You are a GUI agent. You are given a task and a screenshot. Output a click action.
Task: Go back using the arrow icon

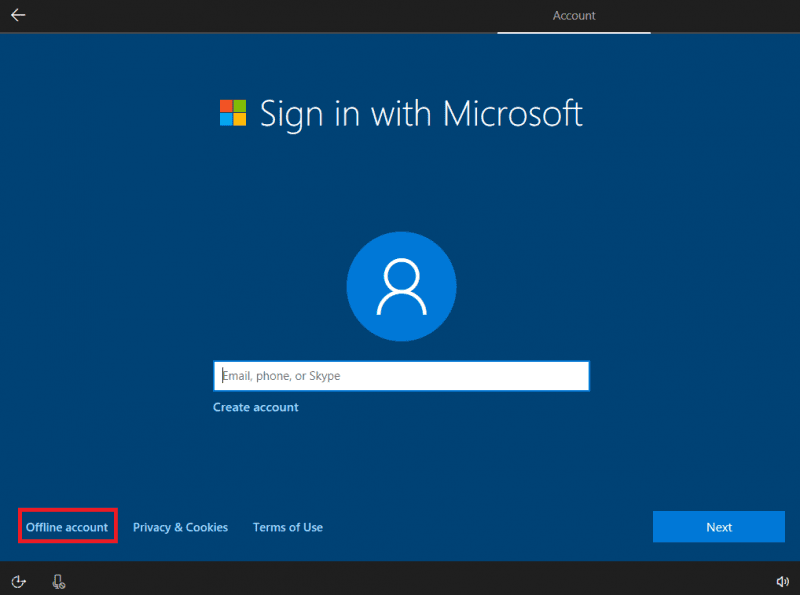(18, 15)
